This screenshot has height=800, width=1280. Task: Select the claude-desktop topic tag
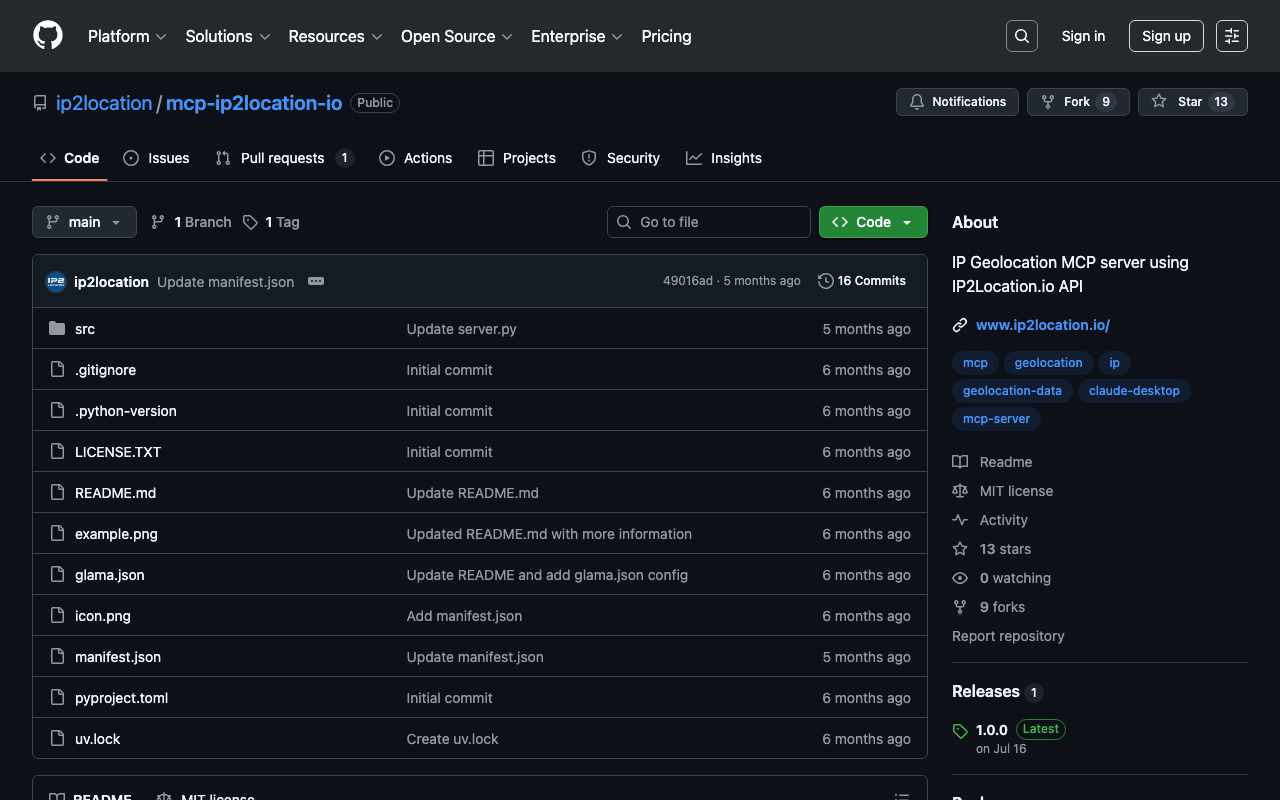tap(1133, 391)
